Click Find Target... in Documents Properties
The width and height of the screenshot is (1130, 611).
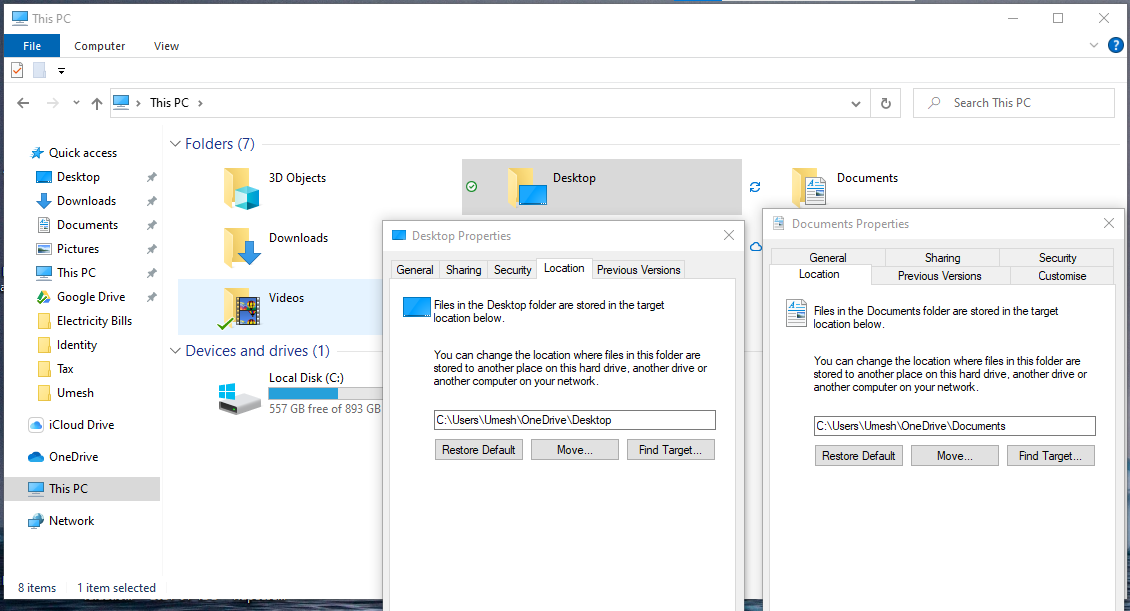1050,455
